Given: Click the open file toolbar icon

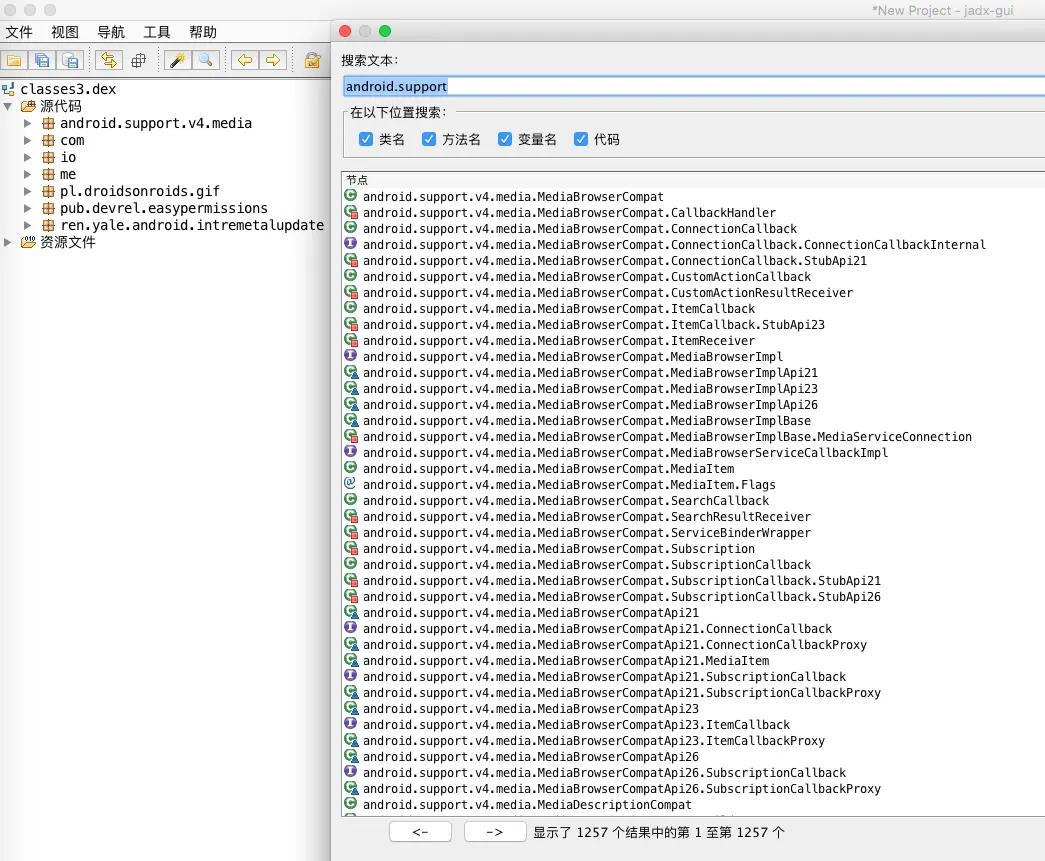Looking at the screenshot, I should coord(14,61).
